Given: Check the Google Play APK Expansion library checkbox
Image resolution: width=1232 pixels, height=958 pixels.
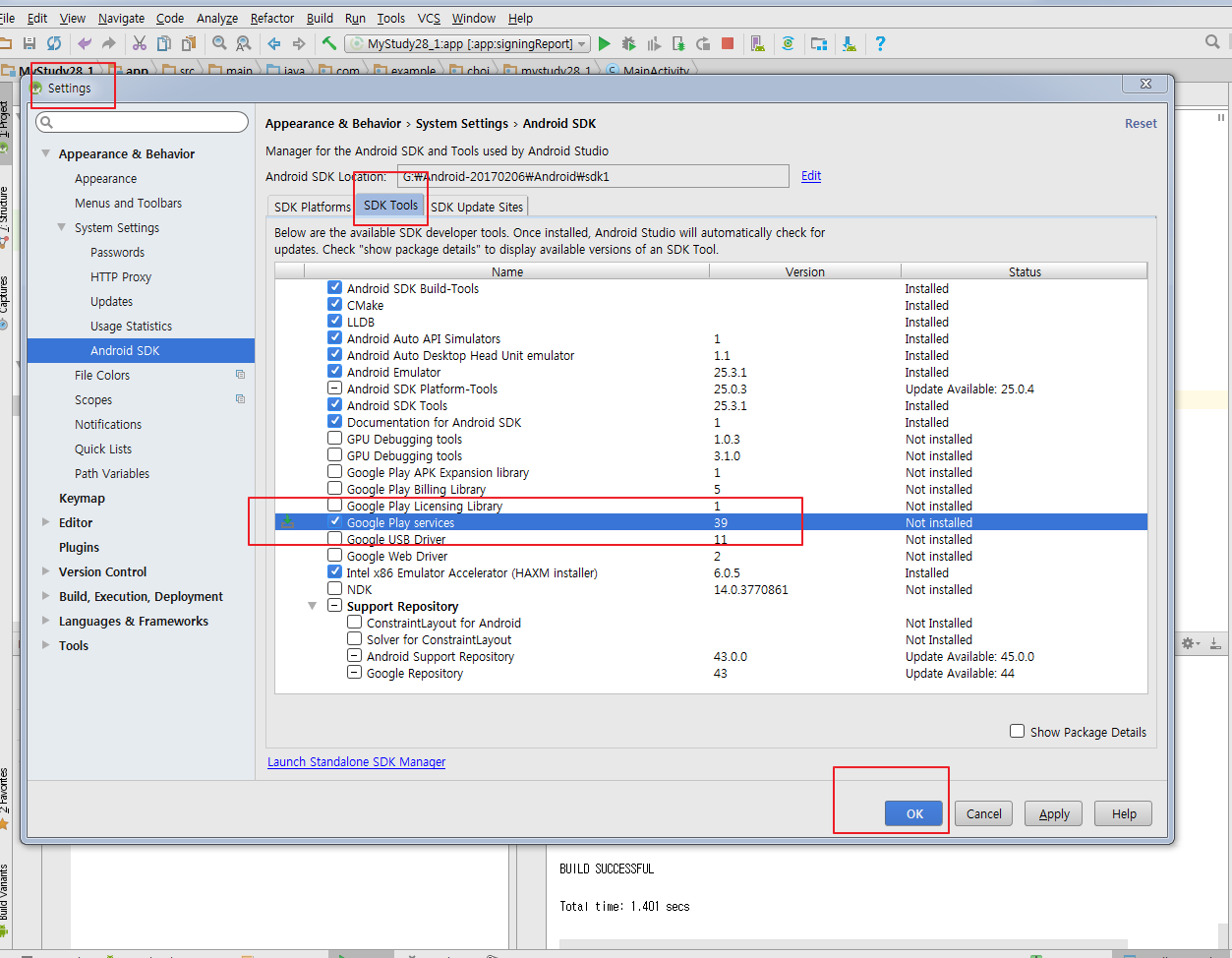Looking at the screenshot, I should coord(335,472).
